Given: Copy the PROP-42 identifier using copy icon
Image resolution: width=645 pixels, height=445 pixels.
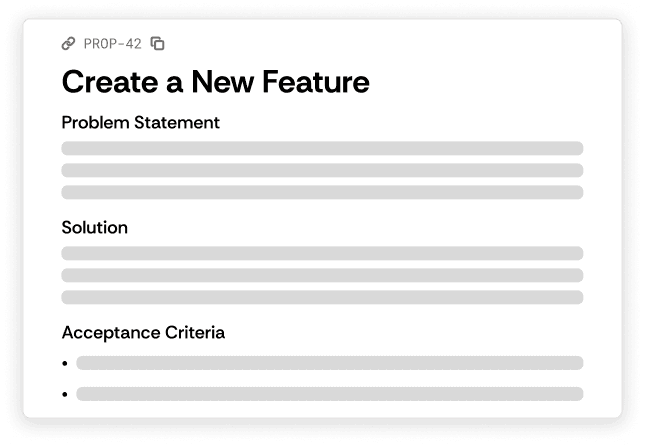Looking at the screenshot, I should click(x=157, y=43).
